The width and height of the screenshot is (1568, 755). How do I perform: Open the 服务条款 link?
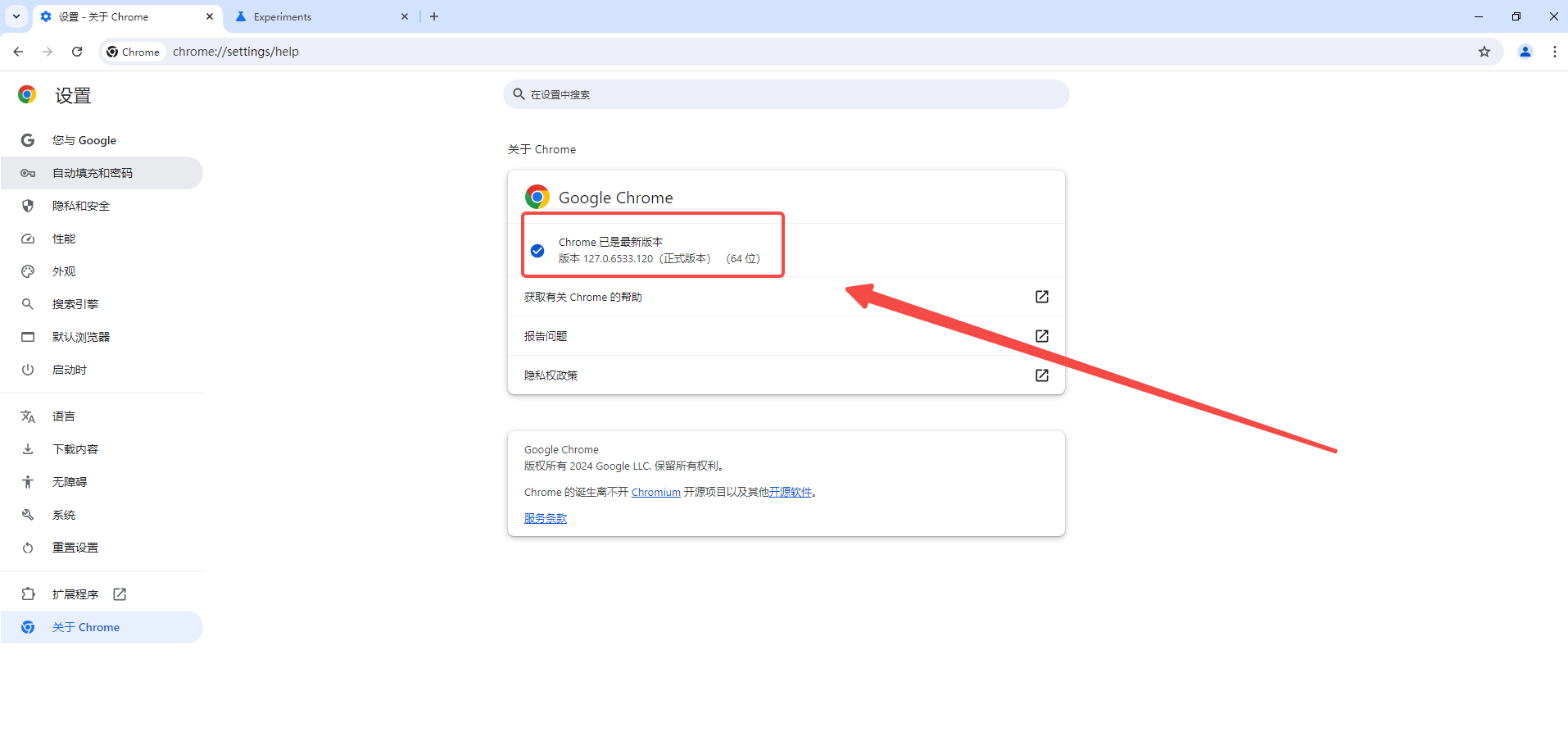click(546, 518)
